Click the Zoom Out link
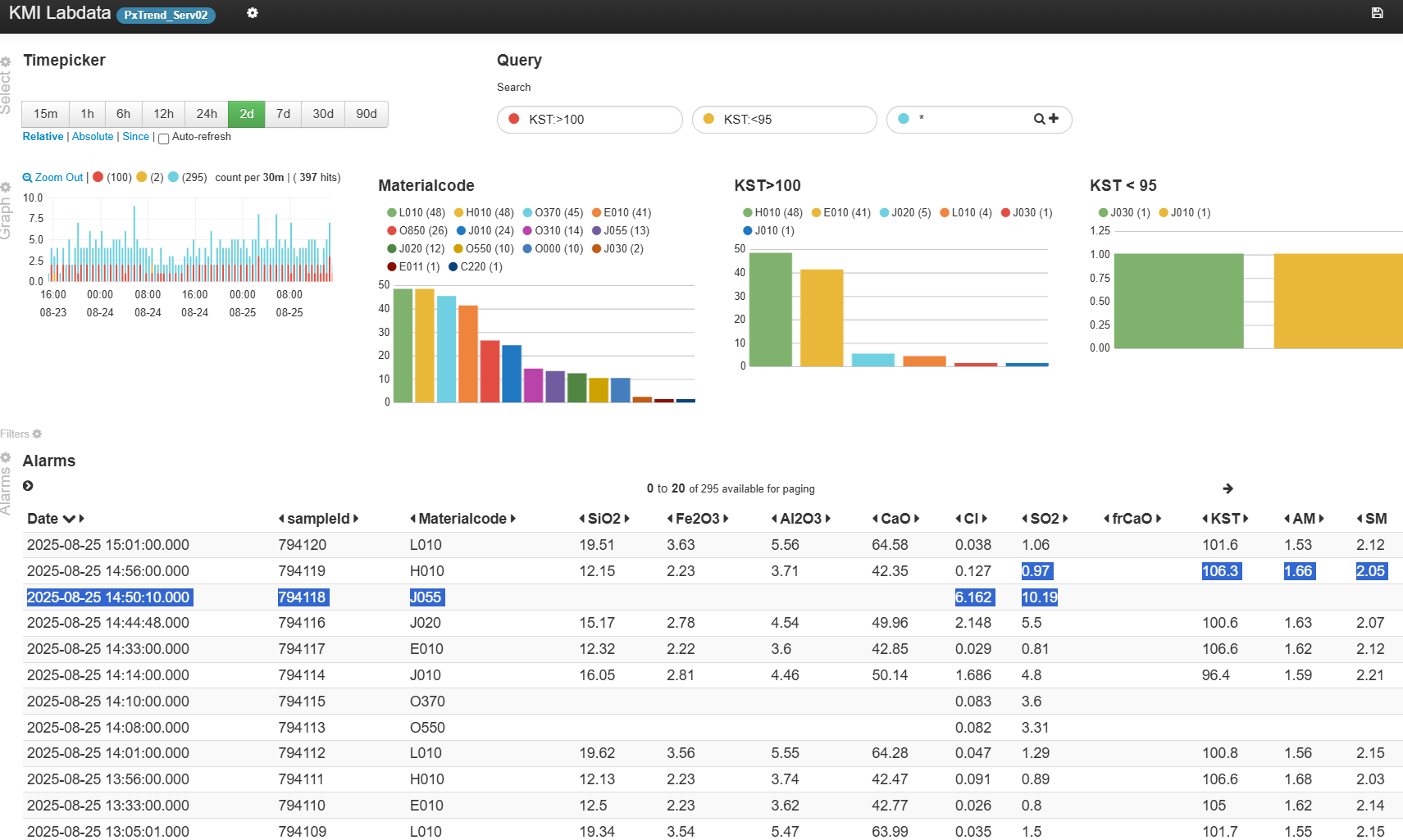The height and width of the screenshot is (840, 1403). point(53,178)
